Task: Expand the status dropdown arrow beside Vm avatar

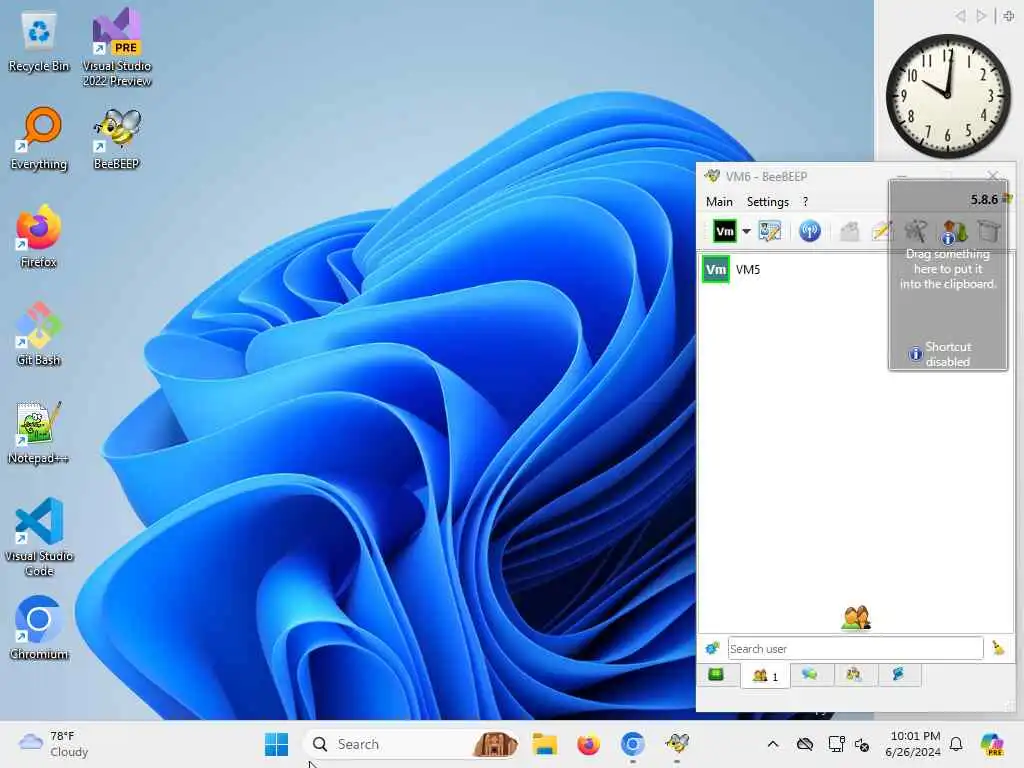Action: coord(746,231)
